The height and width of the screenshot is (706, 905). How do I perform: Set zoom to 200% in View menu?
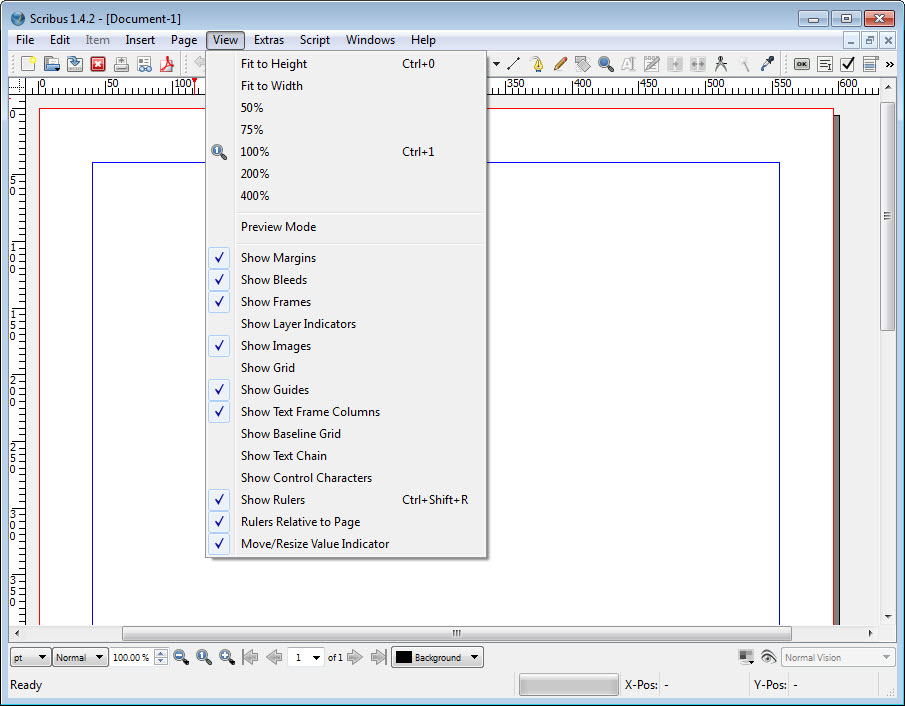pos(346,173)
